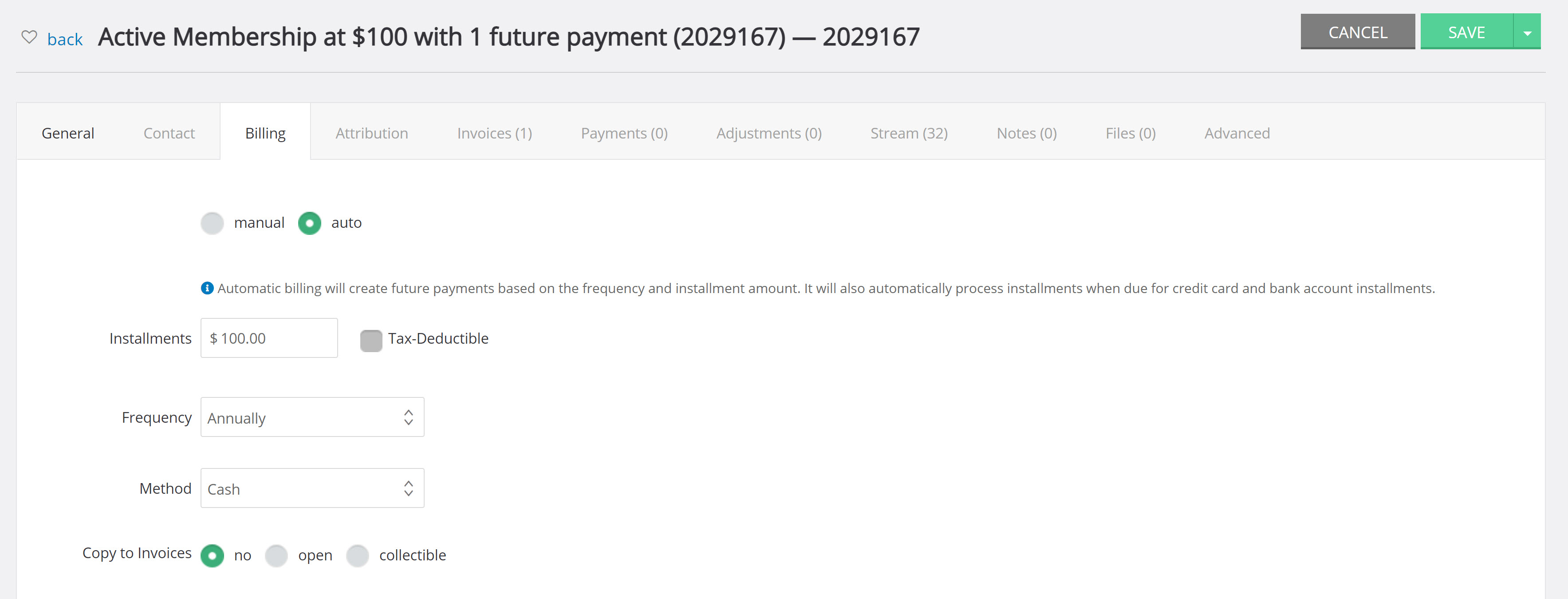The image size is (1568, 599).
Task: Open the Stream (32) tab
Action: pyautogui.click(x=909, y=133)
